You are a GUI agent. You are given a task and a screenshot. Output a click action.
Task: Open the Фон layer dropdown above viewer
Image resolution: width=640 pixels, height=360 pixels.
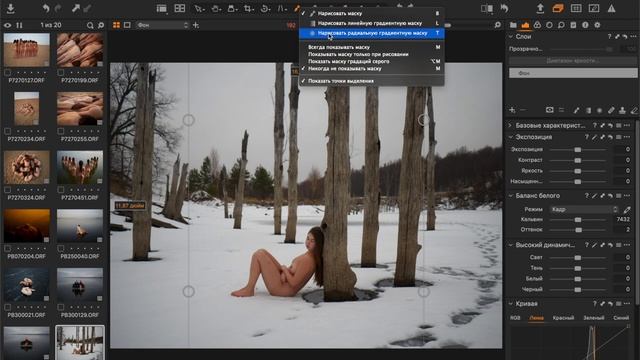point(162,25)
